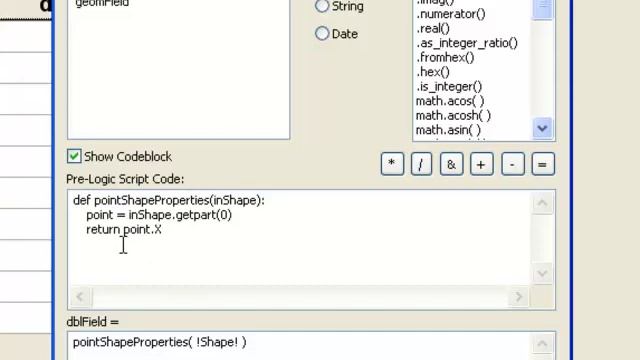The width and height of the screenshot is (640, 360).
Task: Click the return point.X code line
Action: pos(124,229)
